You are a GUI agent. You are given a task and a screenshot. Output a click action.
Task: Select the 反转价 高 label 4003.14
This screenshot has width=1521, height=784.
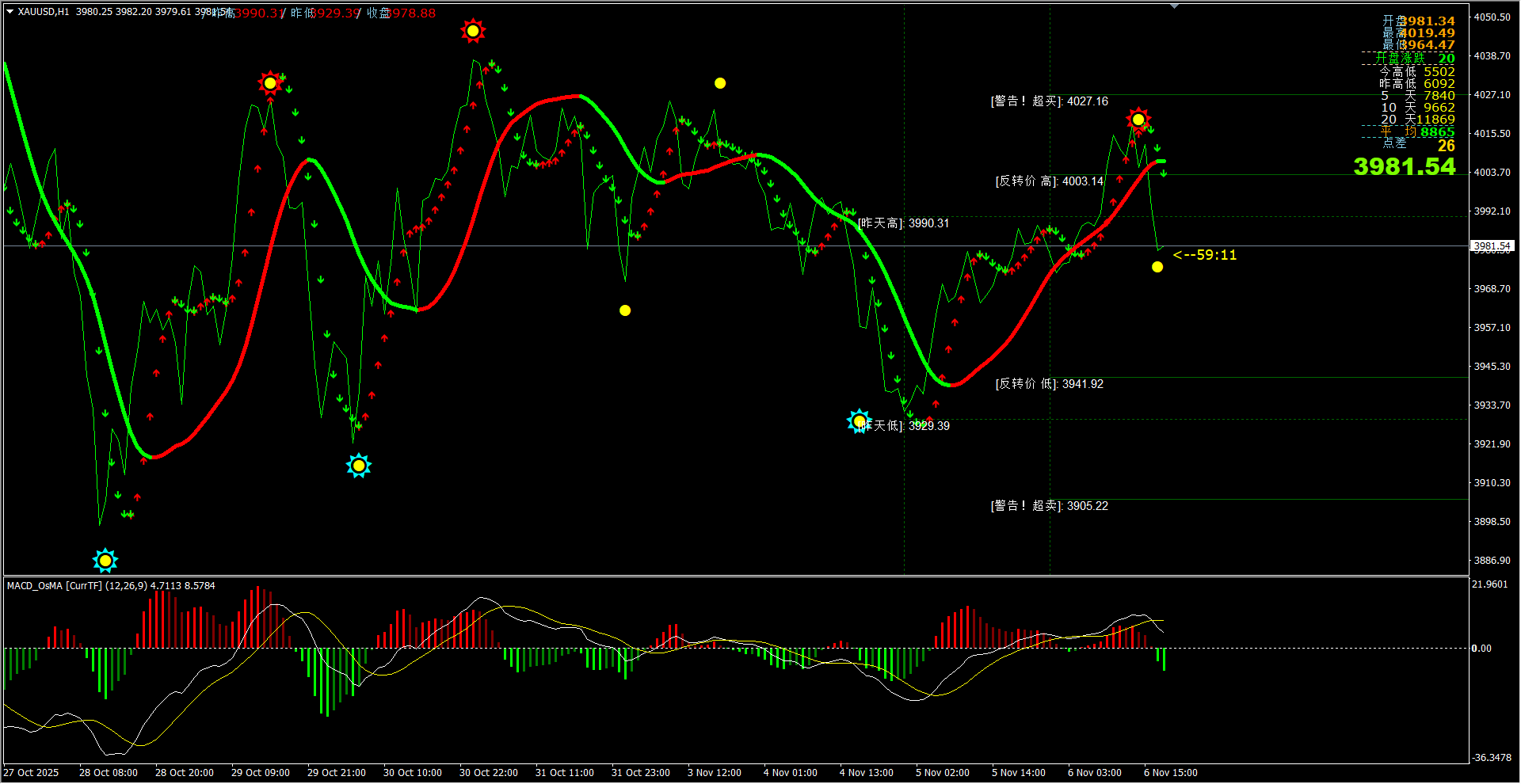pyautogui.click(x=1050, y=181)
